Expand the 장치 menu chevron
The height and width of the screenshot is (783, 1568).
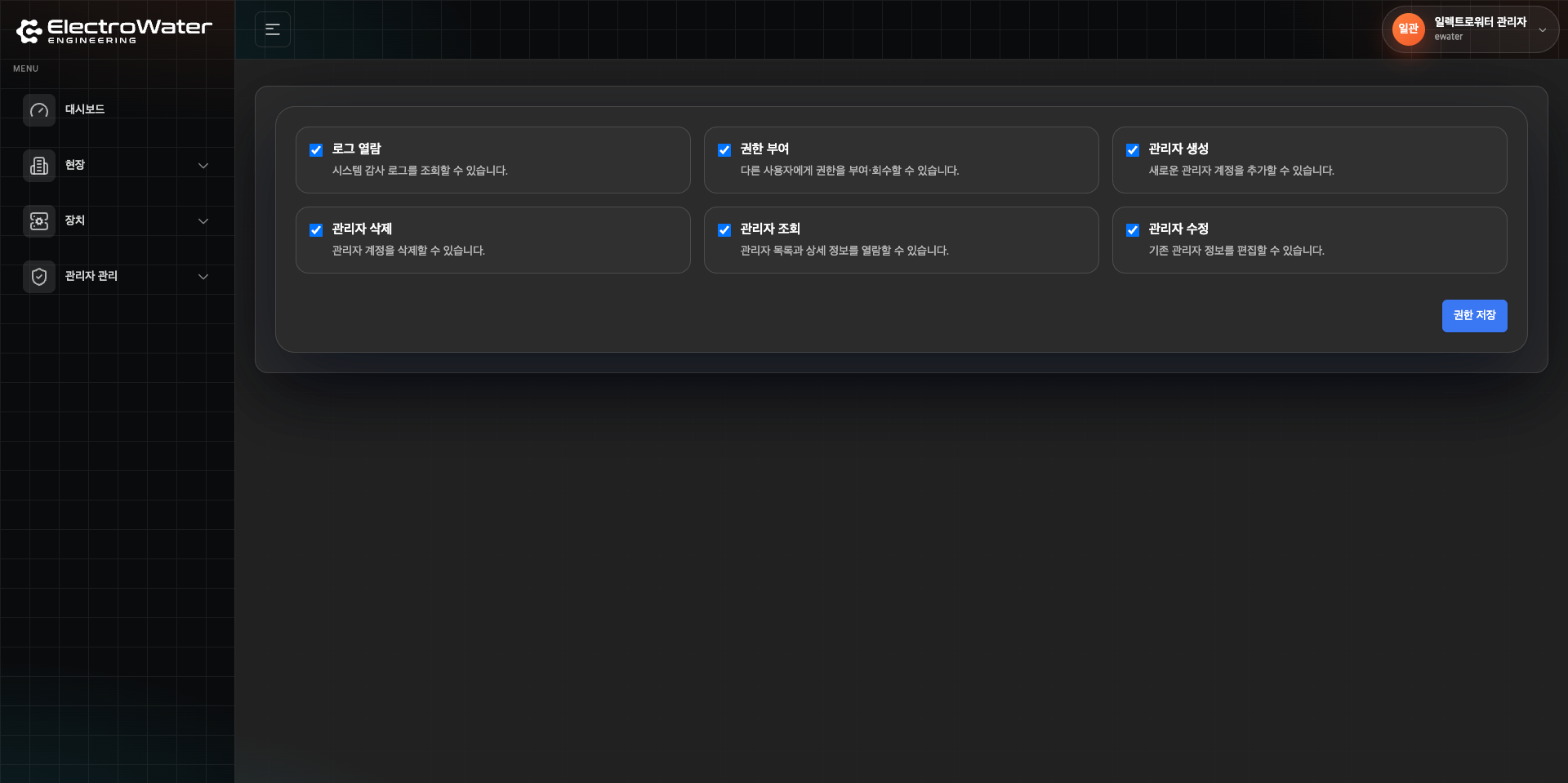(x=203, y=221)
